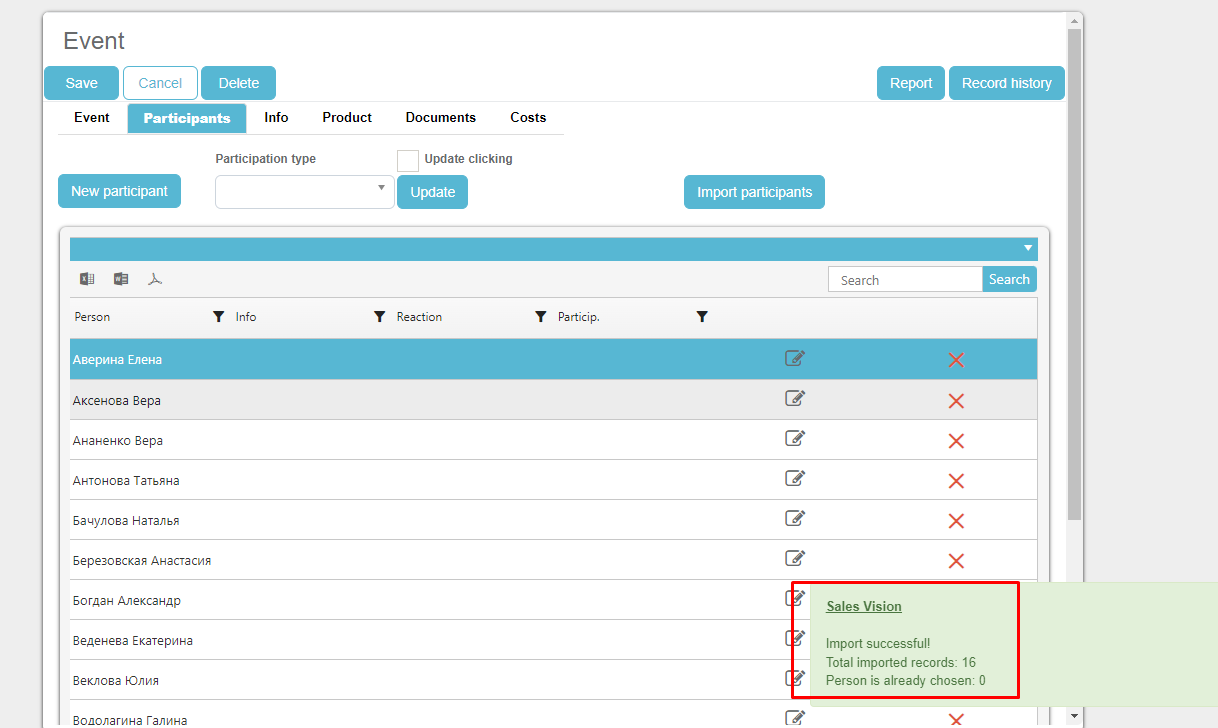
Task: Open filter for Reaction column
Action: tap(541, 317)
